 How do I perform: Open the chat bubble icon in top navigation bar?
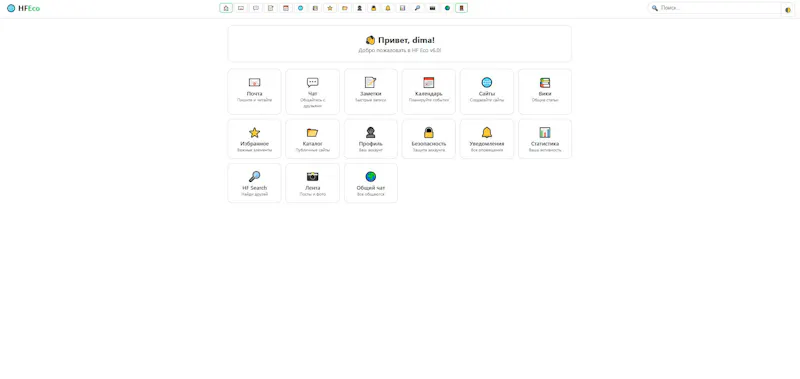[256, 8]
